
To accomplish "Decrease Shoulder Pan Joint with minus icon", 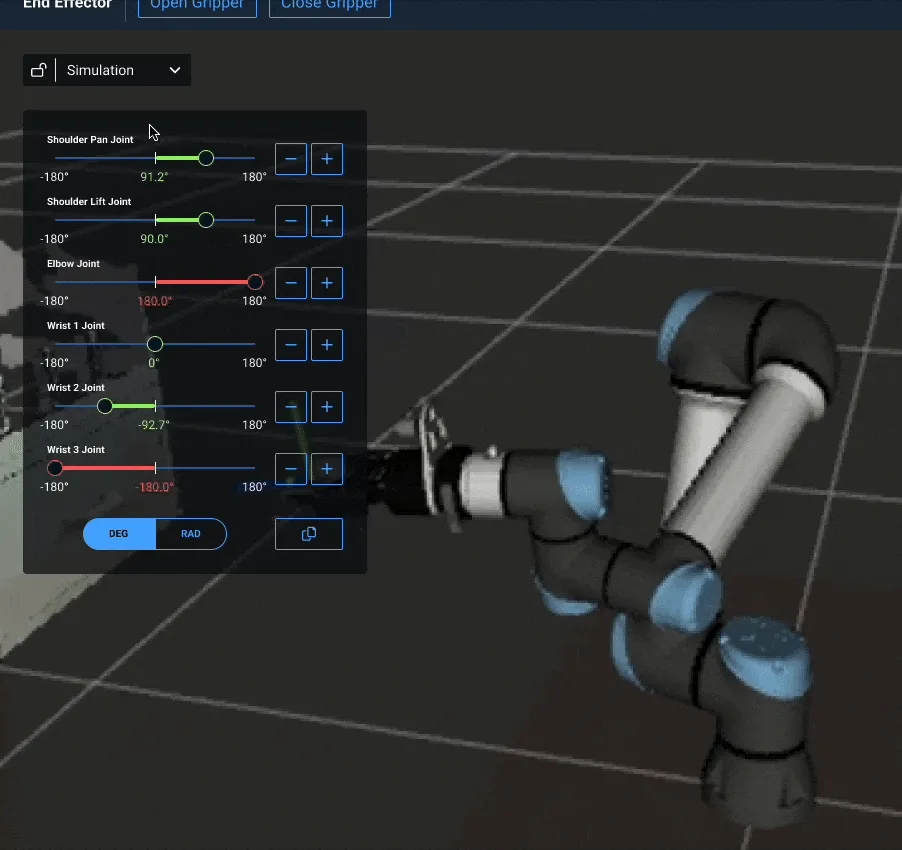I will click(x=291, y=159).
